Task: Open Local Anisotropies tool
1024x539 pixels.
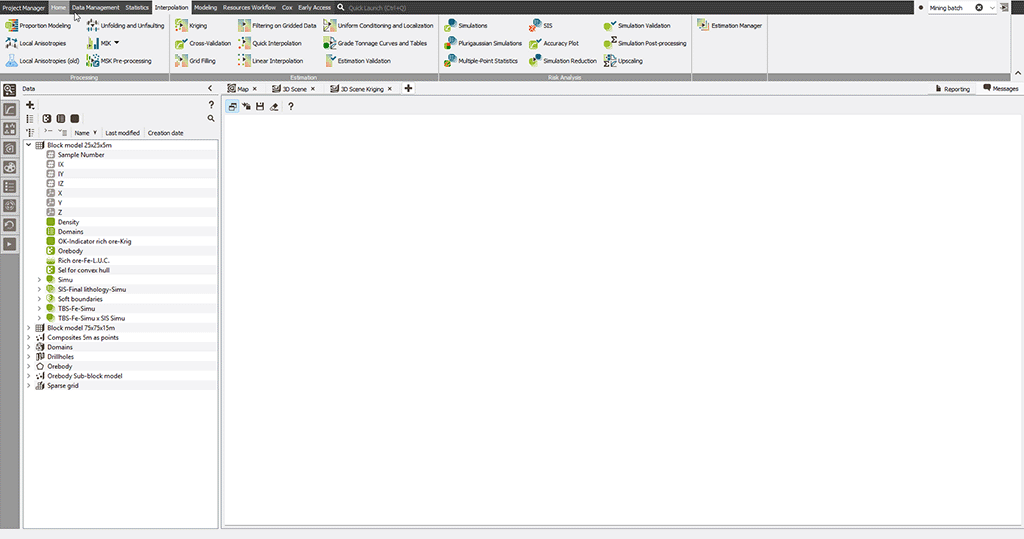Action: pyautogui.click(x=36, y=43)
